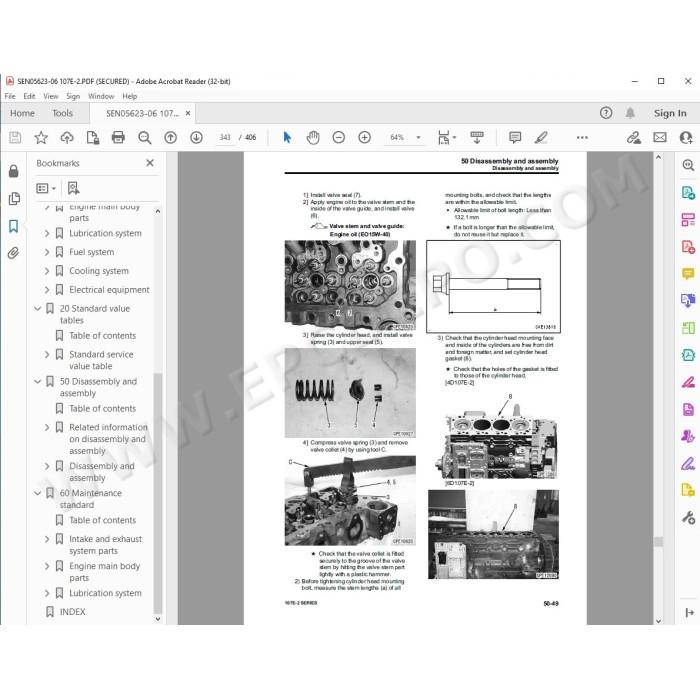Image resolution: width=700 pixels, height=700 pixels.
Task: Go to Related information on disassembly bookmark
Action: 108,439
